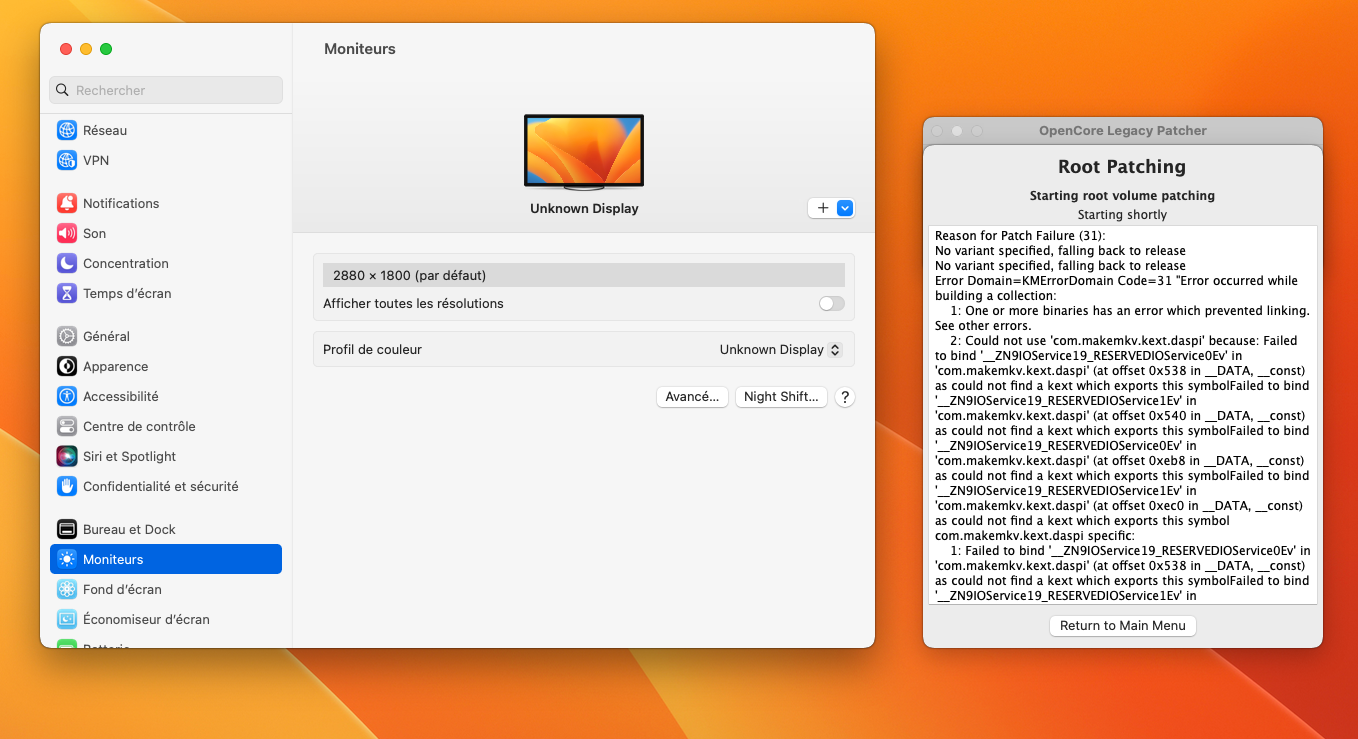This screenshot has width=1358, height=739.
Task: Click the Économiseur d'écran icon
Action: [67, 619]
